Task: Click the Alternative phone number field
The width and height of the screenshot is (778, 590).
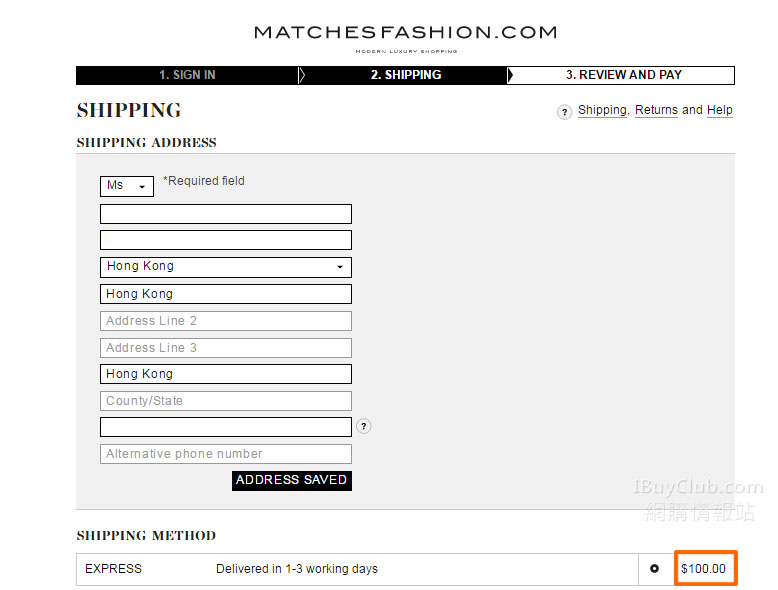Action: [x=226, y=454]
